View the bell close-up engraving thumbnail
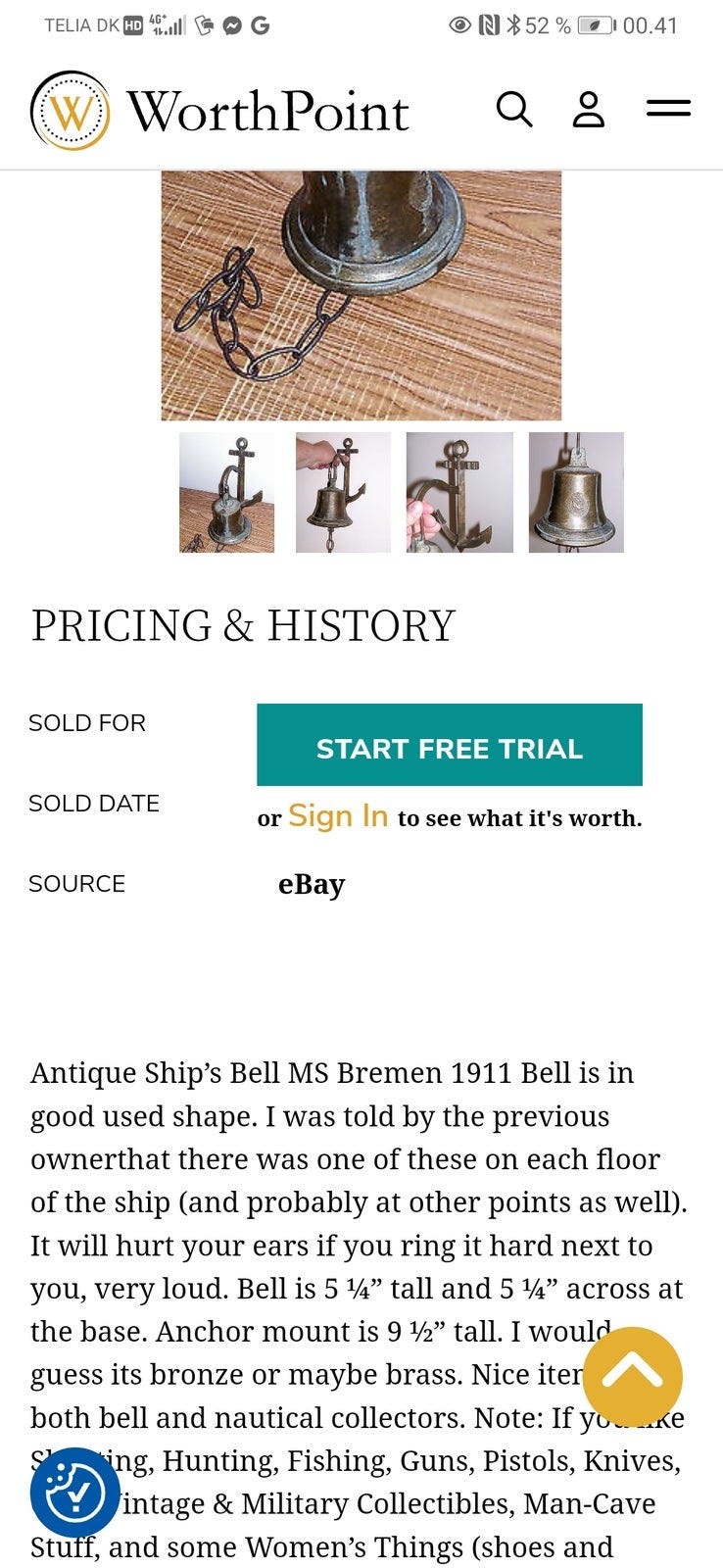723x1568 pixels. (x=576, y=493)
